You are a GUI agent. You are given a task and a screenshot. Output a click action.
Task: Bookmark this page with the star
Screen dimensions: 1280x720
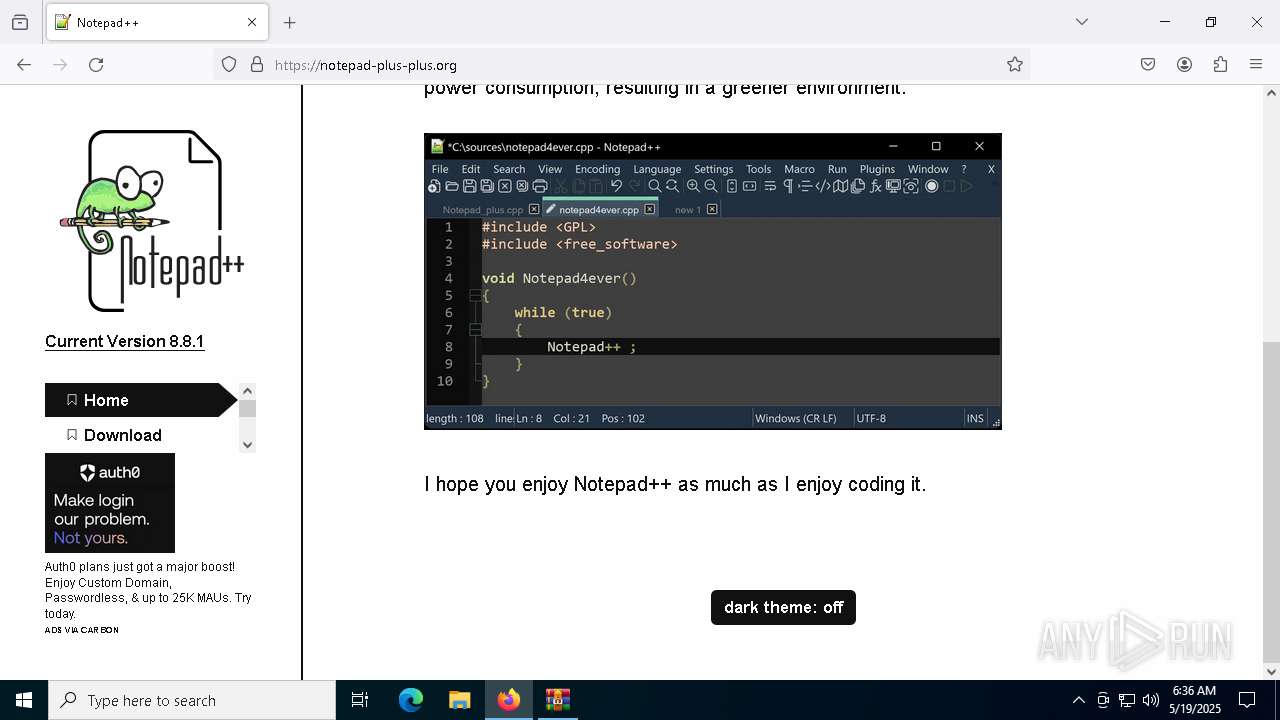(x=1015, y=64)
